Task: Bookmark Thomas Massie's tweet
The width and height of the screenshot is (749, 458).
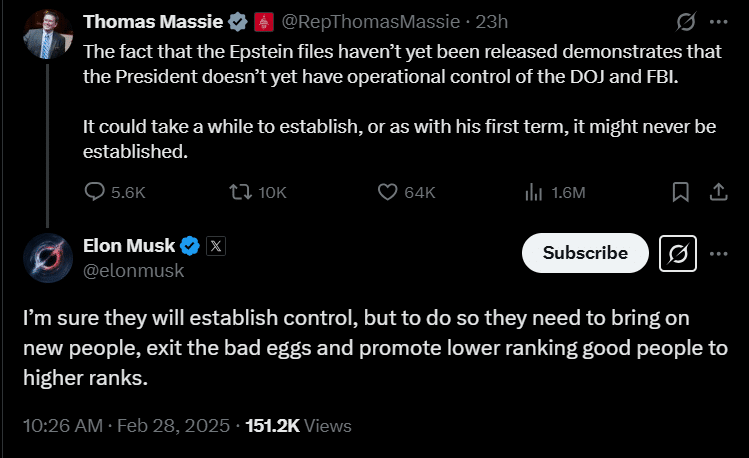Action: click(680, 192)
